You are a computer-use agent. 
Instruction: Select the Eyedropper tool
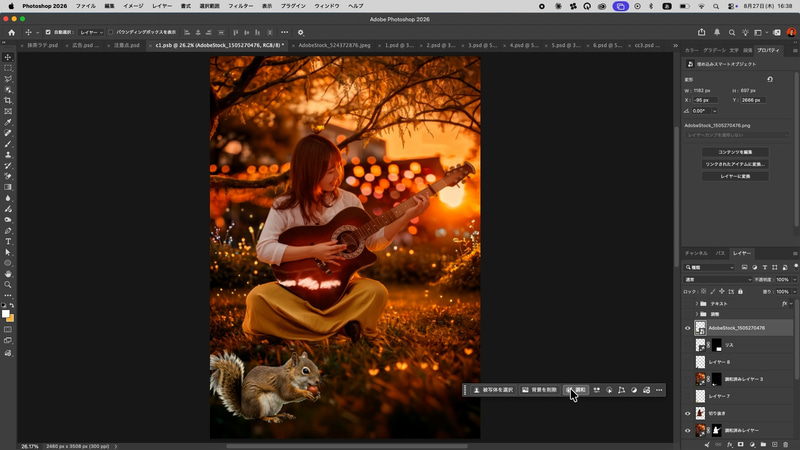click(x=8, y=122)
